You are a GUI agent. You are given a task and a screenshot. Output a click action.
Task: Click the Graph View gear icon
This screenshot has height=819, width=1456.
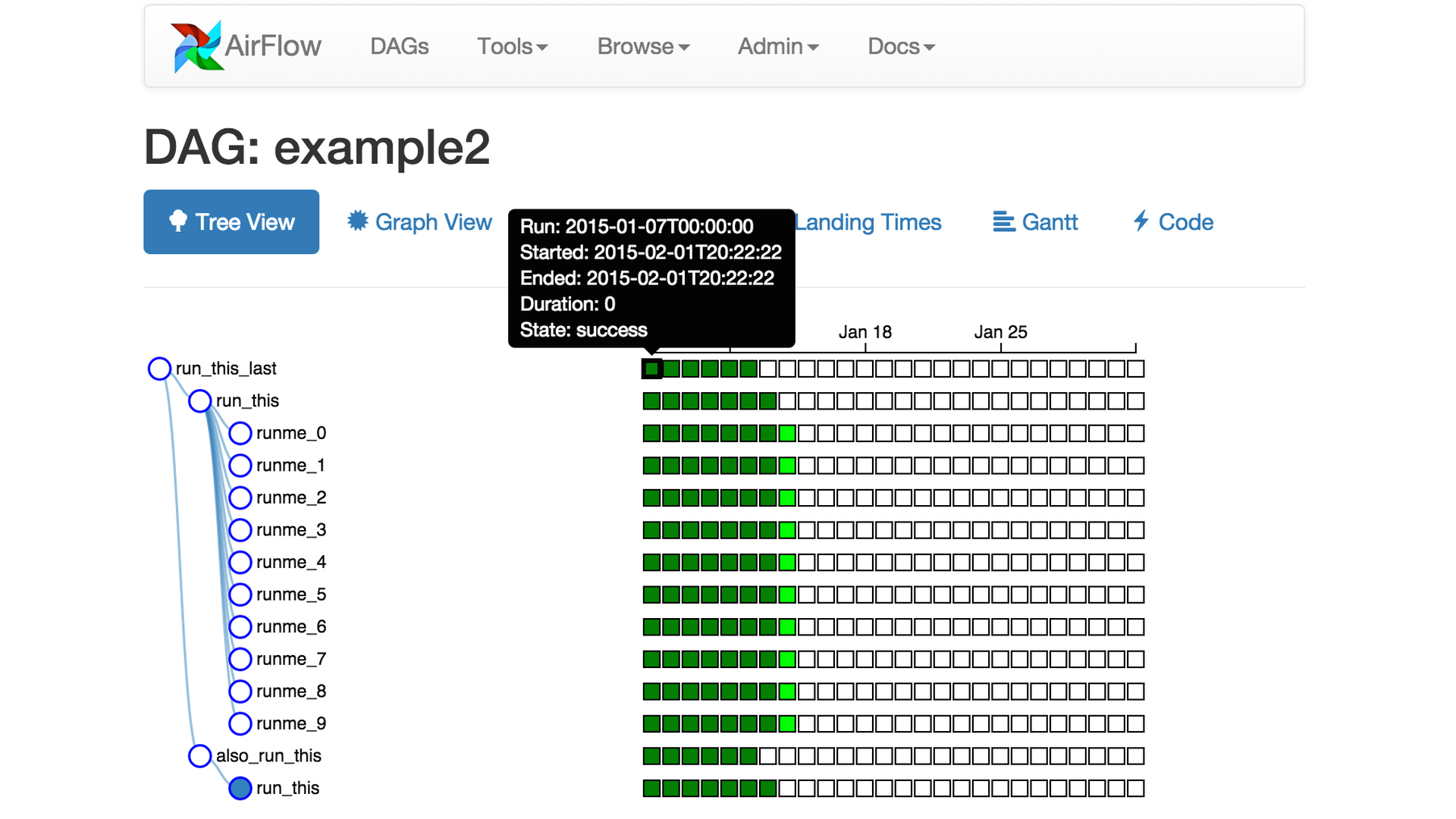point(358,221)
